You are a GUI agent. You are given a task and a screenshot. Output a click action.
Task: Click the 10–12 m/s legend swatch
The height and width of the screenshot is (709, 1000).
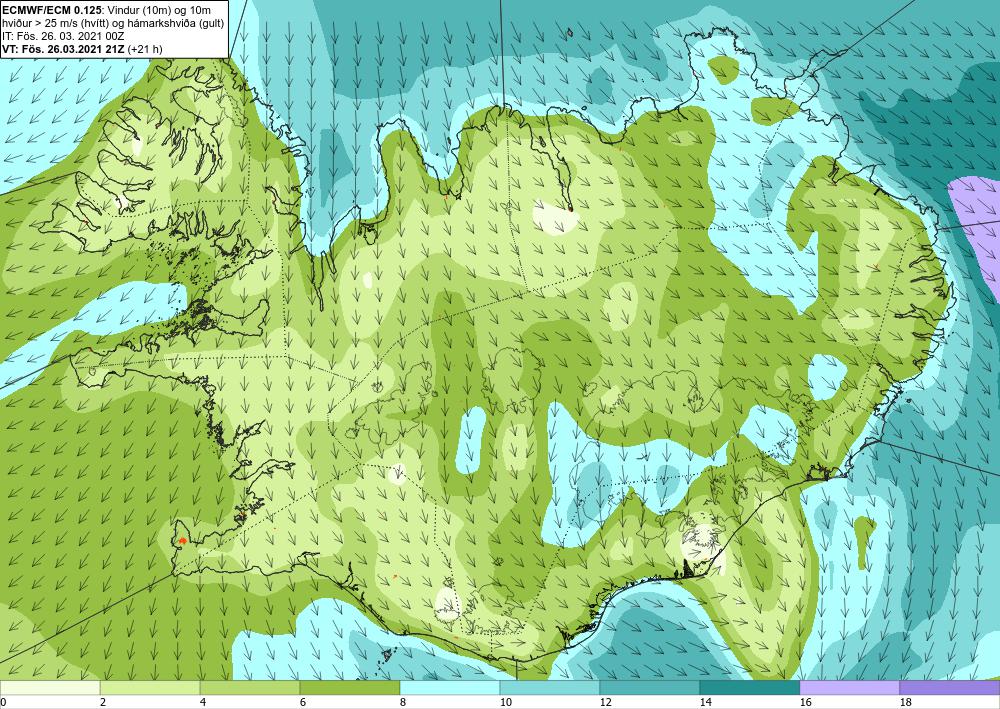pyautogui.click(x=550, y=687)
